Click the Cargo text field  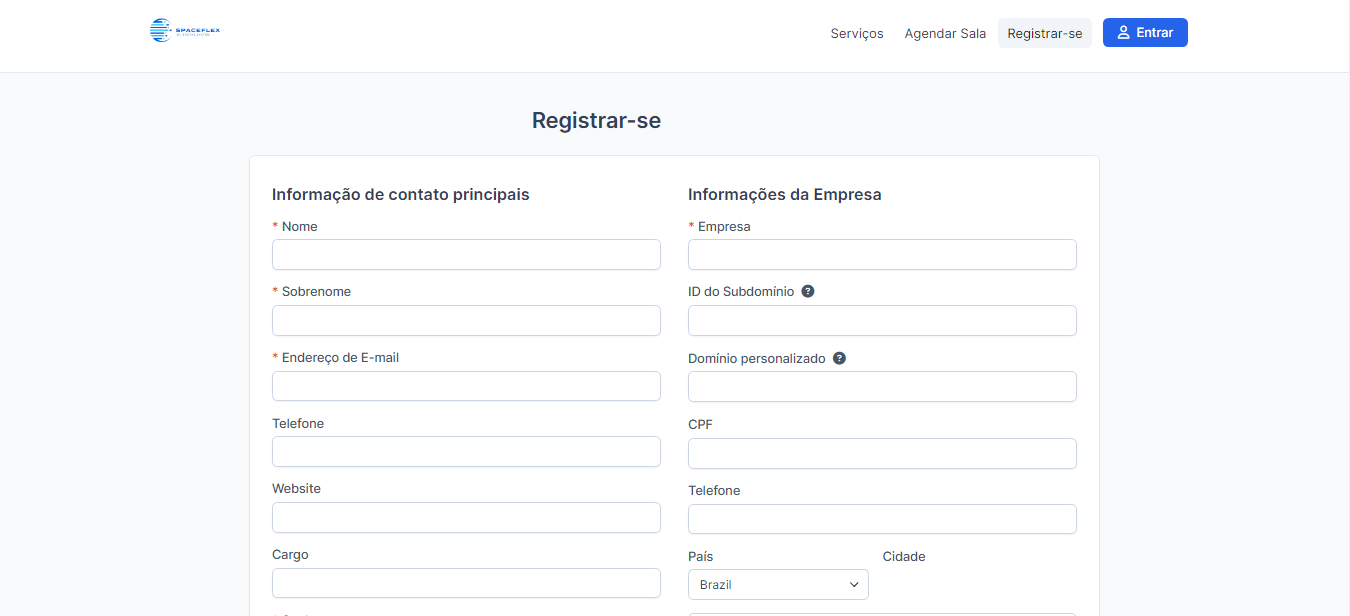pos(466,583)
